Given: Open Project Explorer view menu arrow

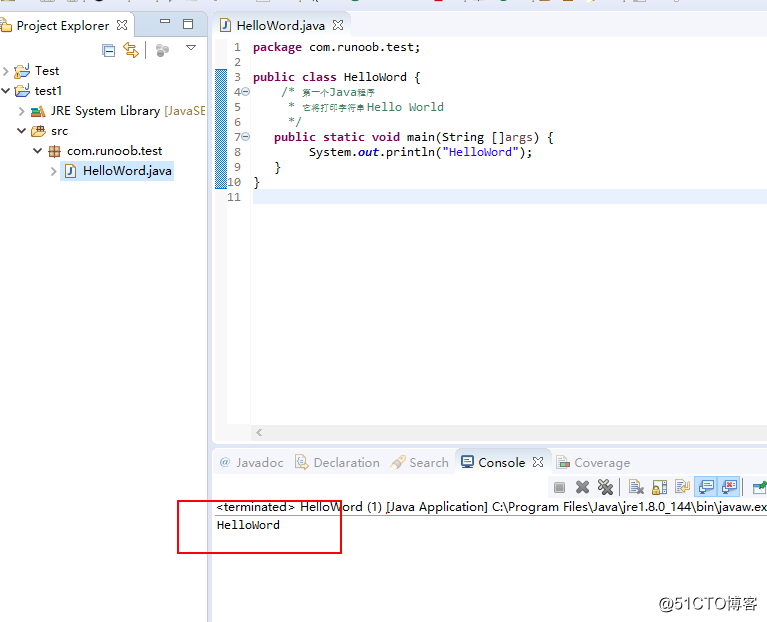Looking at the screenshot, I should tap(191, 47).
